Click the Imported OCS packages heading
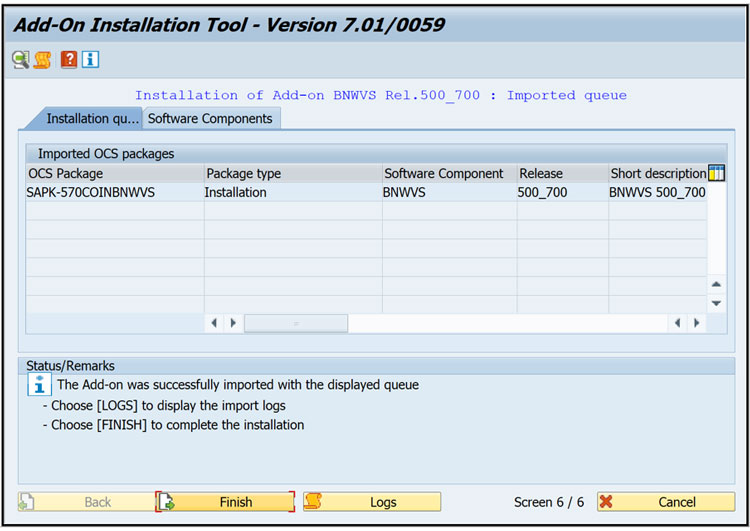Image resolution: width=750 pixels, height=531 pixels. point(106,154)
